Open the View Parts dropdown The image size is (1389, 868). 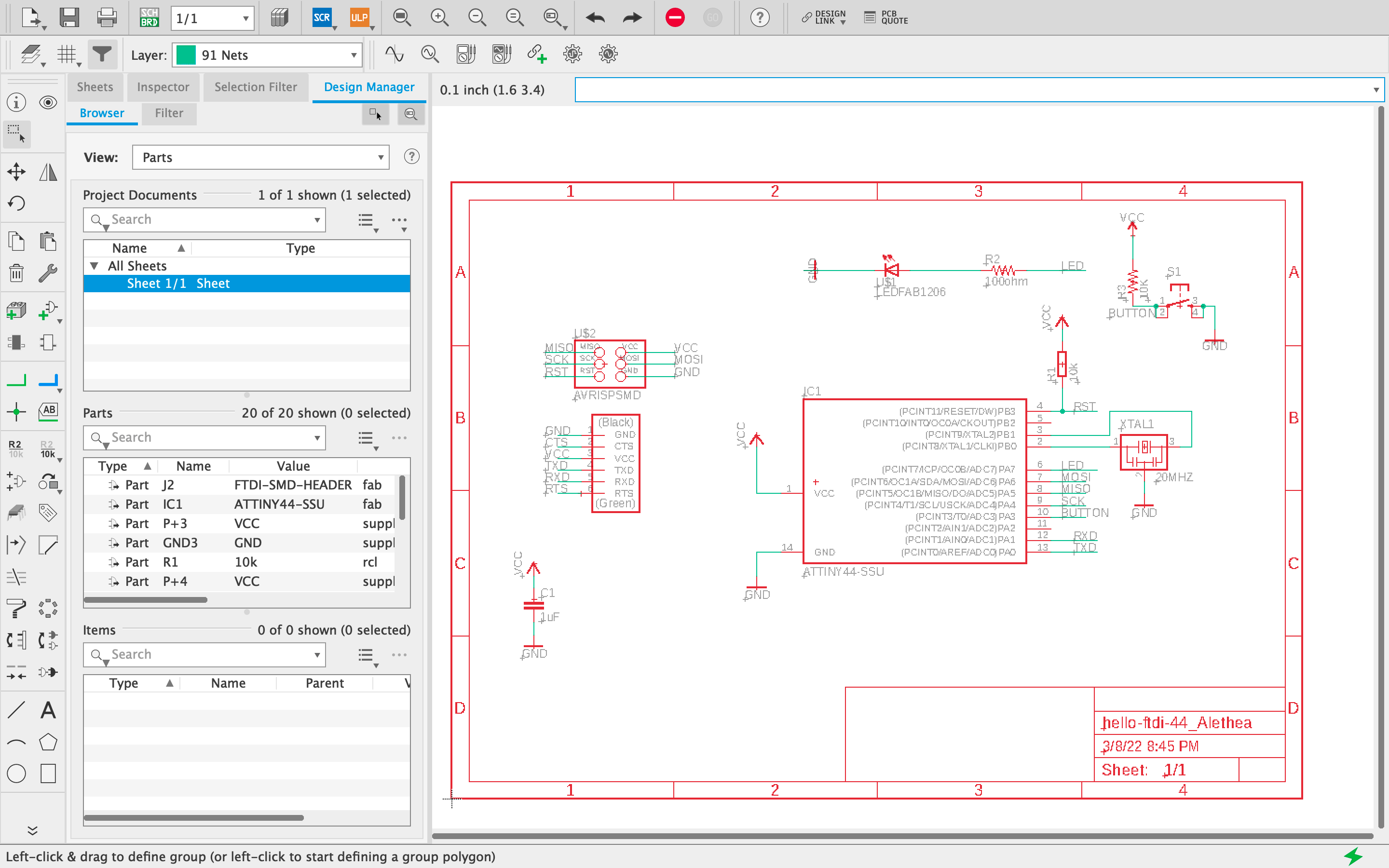coord(260,157)
